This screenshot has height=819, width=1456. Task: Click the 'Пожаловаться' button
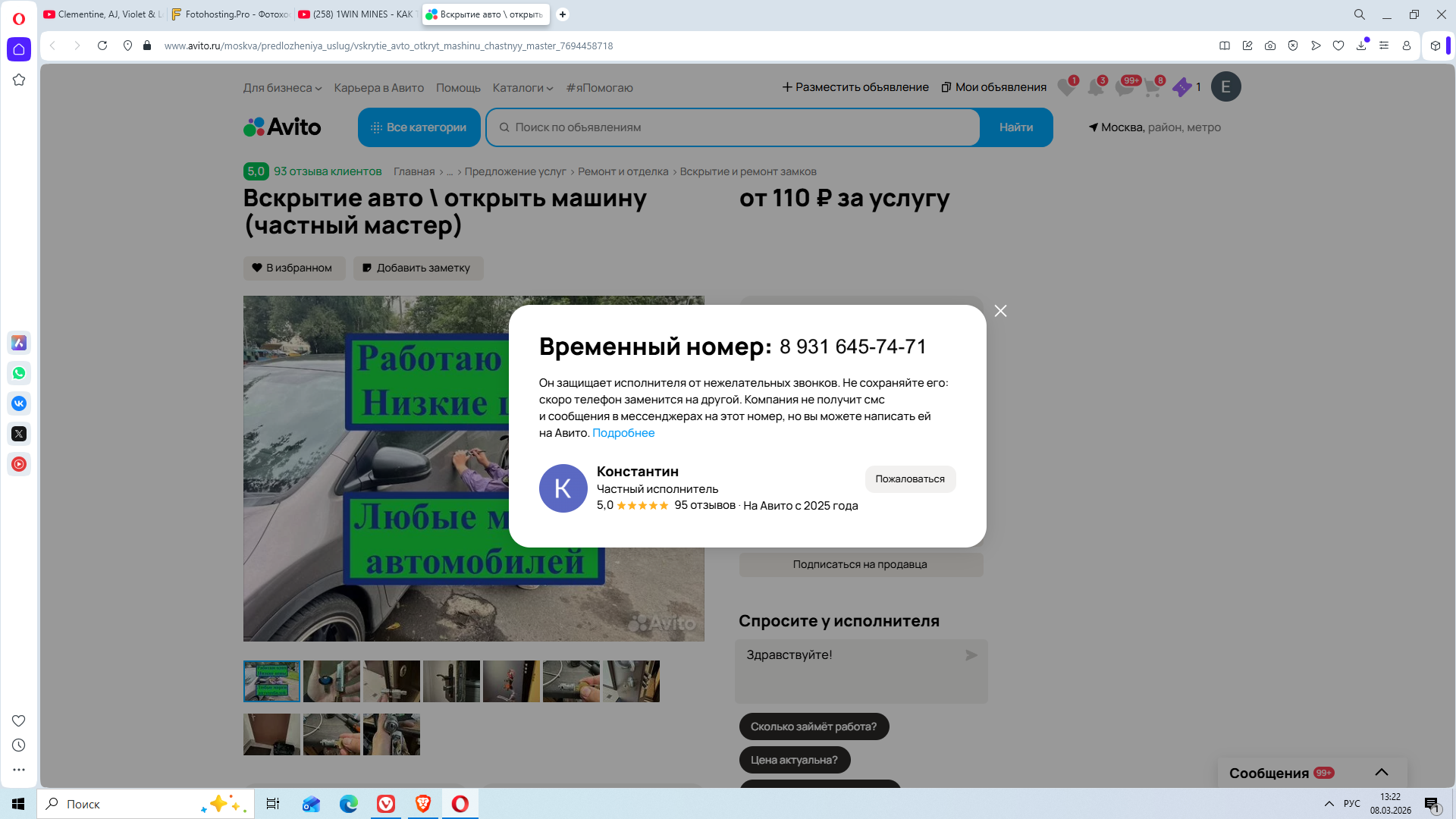click(x=909, y=479)
